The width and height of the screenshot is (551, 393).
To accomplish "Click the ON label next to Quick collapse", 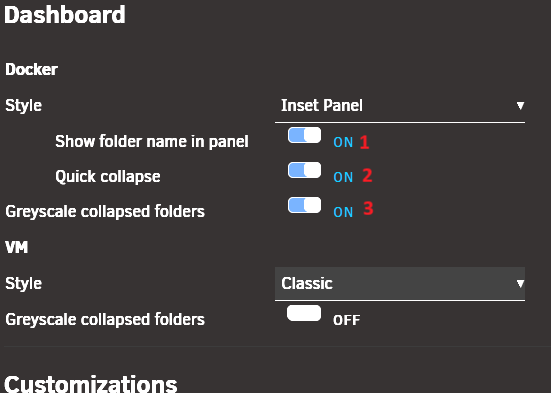I will point(343,177).
